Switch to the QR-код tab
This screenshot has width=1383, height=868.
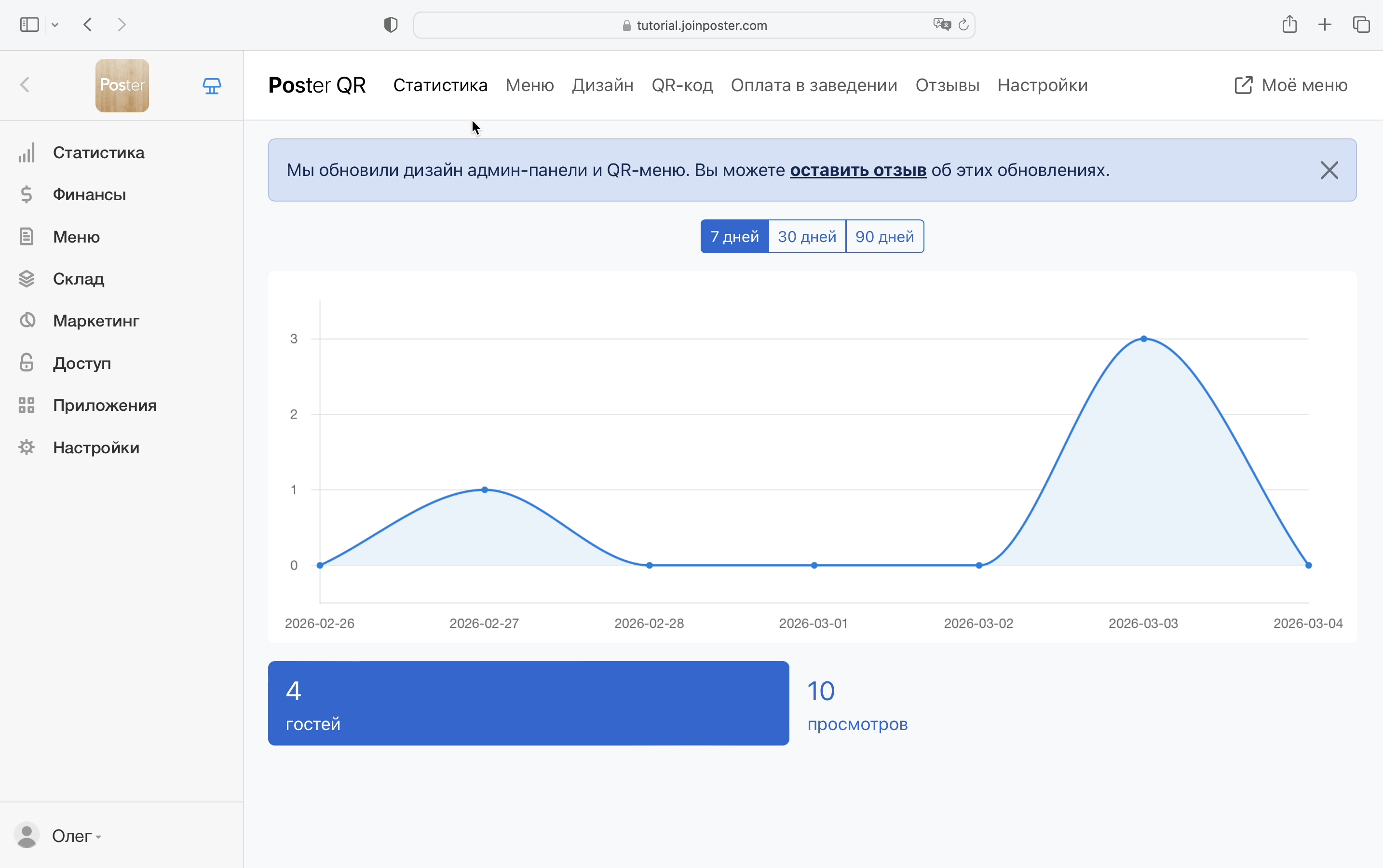coord(682,85)
